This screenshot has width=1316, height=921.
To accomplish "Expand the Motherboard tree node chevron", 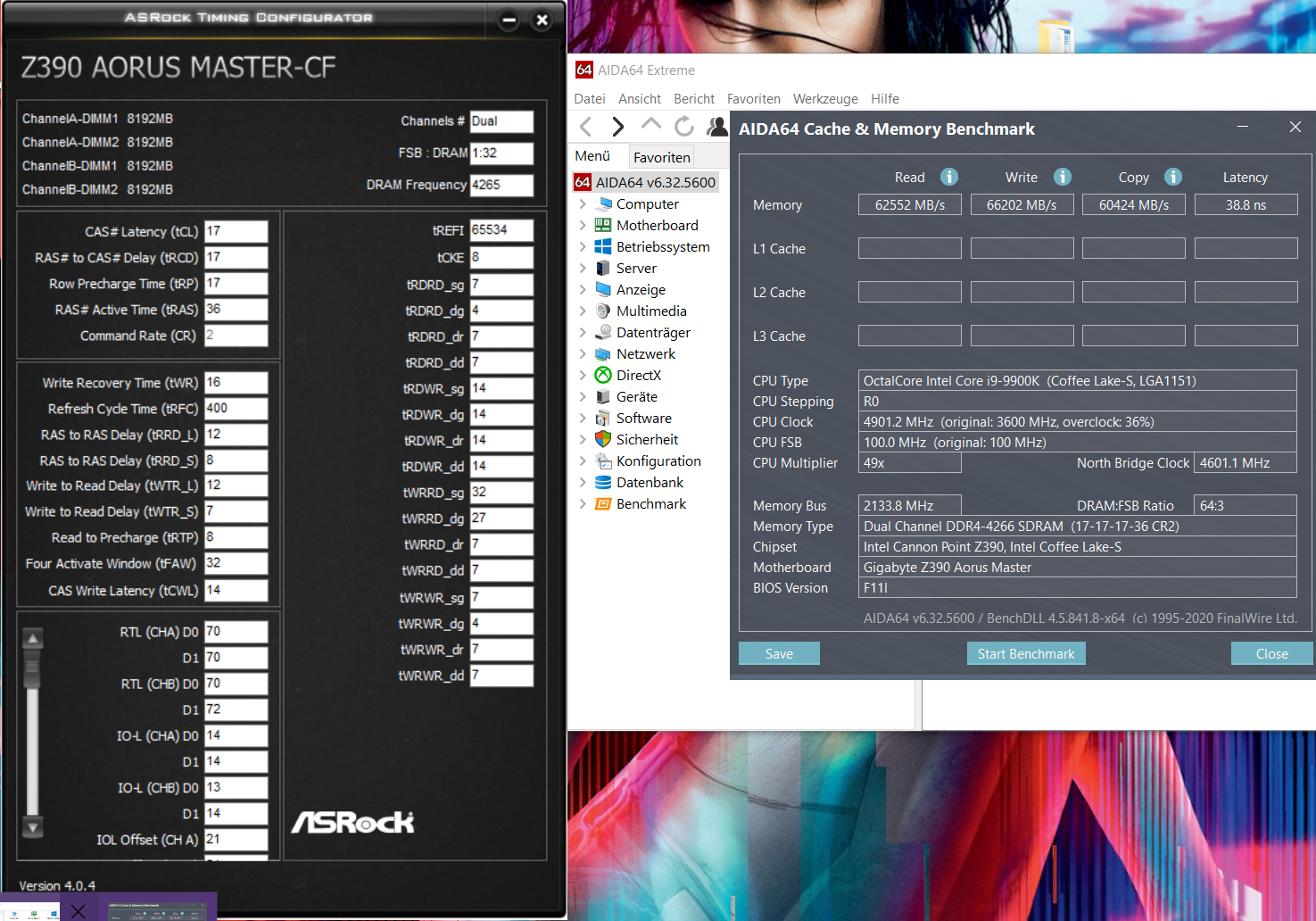I will pos(583,225).
